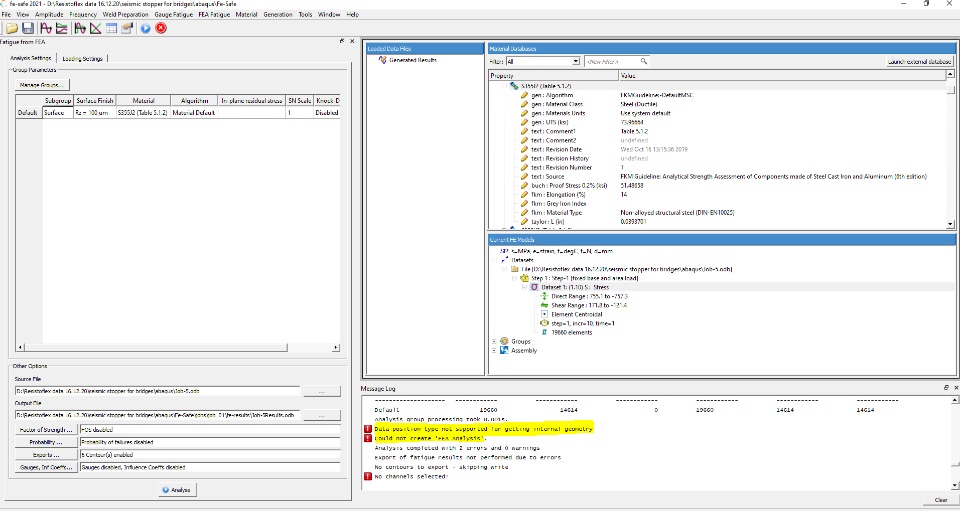Open the Filter 'All' dropdown
The image size is (960, 511).
(575, 61)
